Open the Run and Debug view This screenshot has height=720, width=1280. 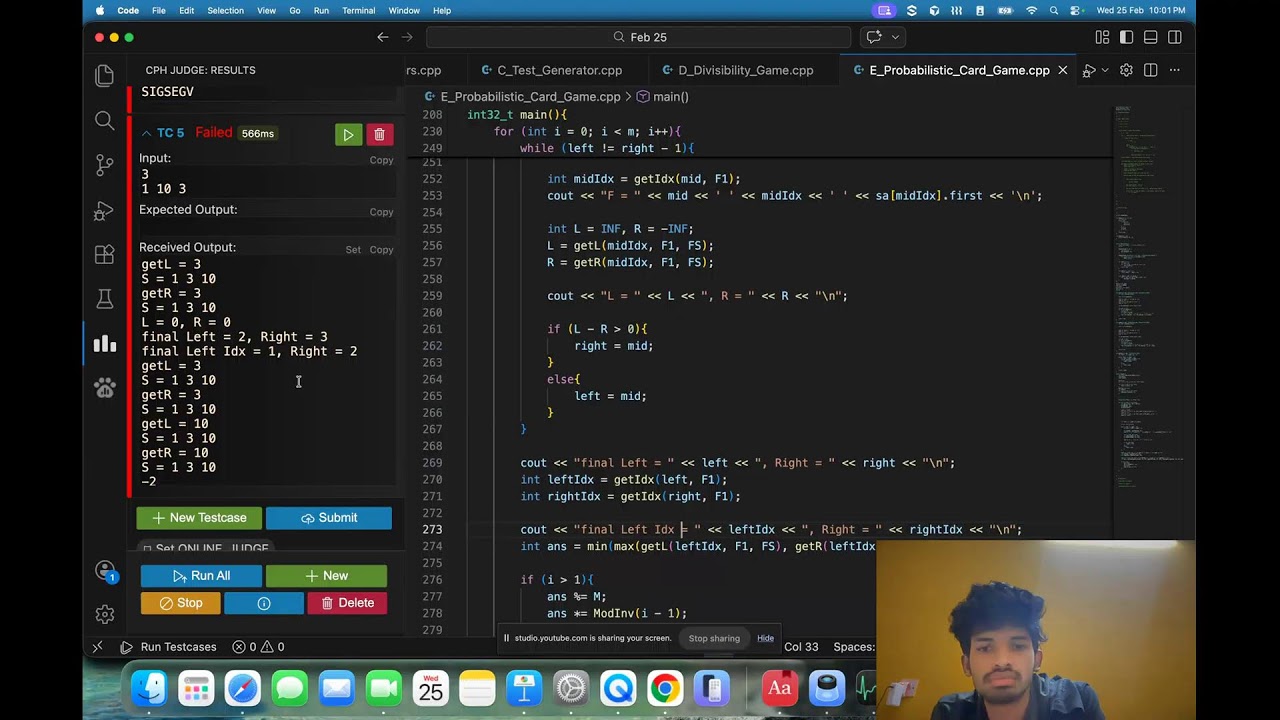click(104, 211)
